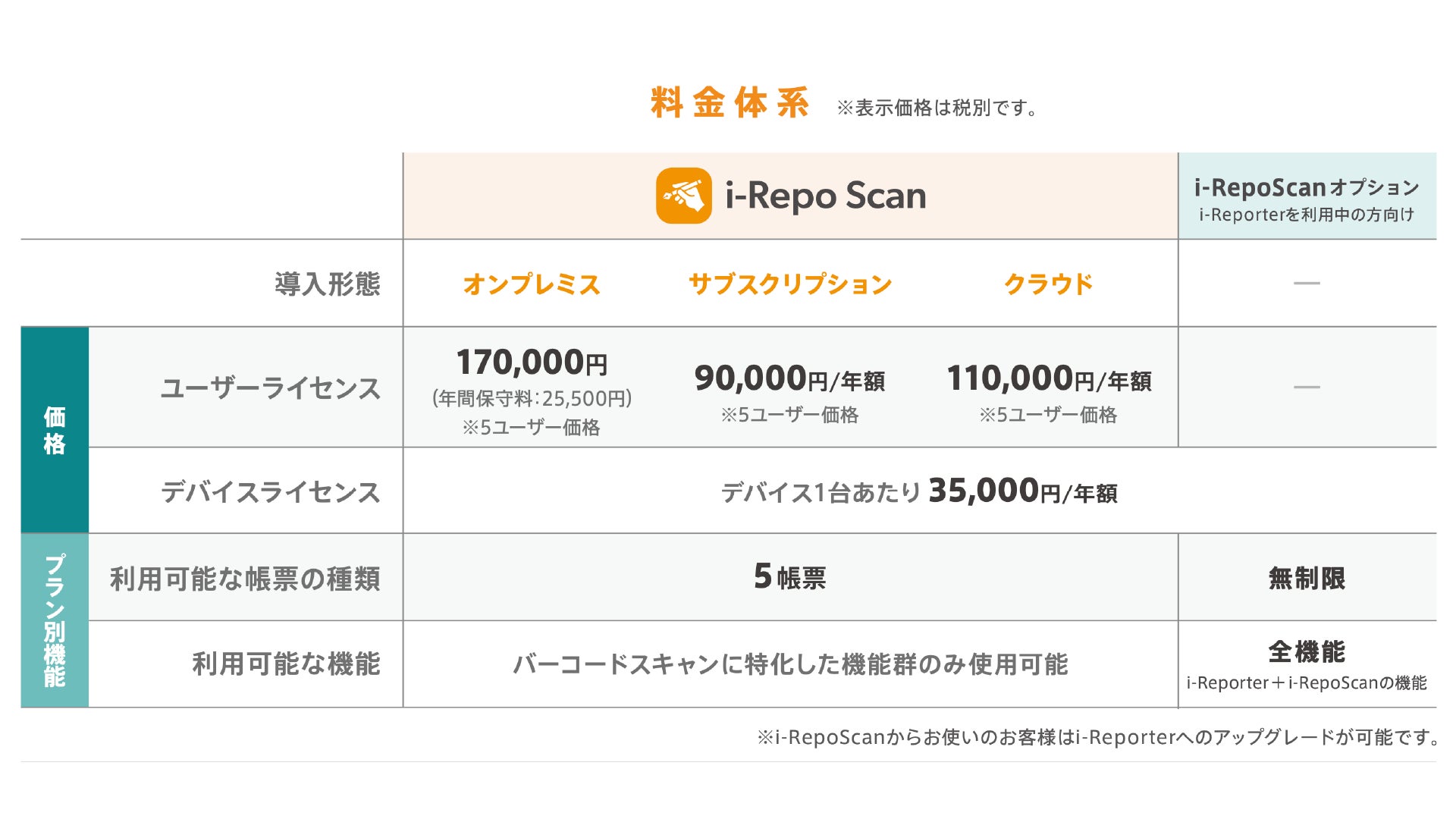
Task: Click the 無制限 cell in option column
Action: pos(1307,579)
